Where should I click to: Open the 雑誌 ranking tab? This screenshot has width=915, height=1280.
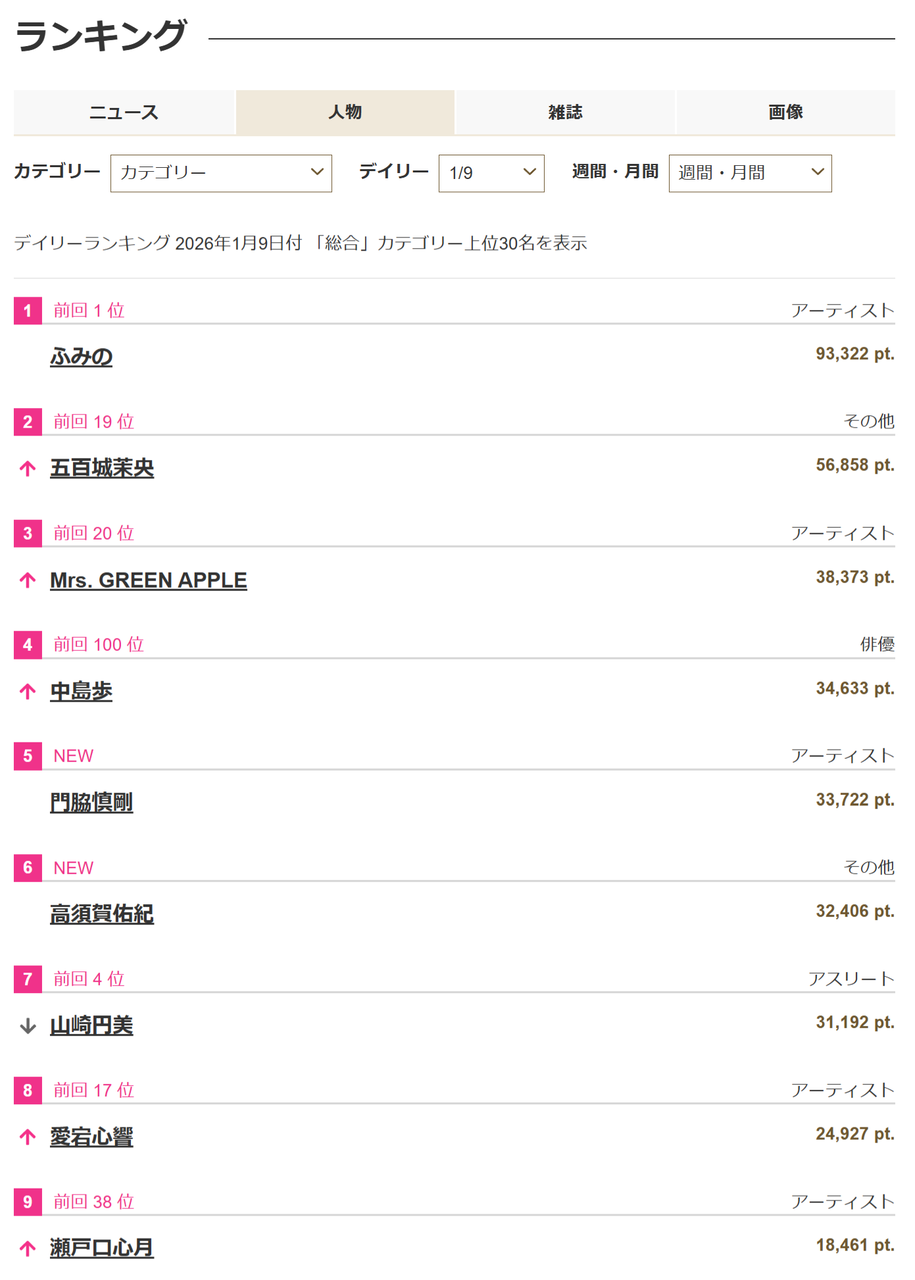[x=565, y=112]
